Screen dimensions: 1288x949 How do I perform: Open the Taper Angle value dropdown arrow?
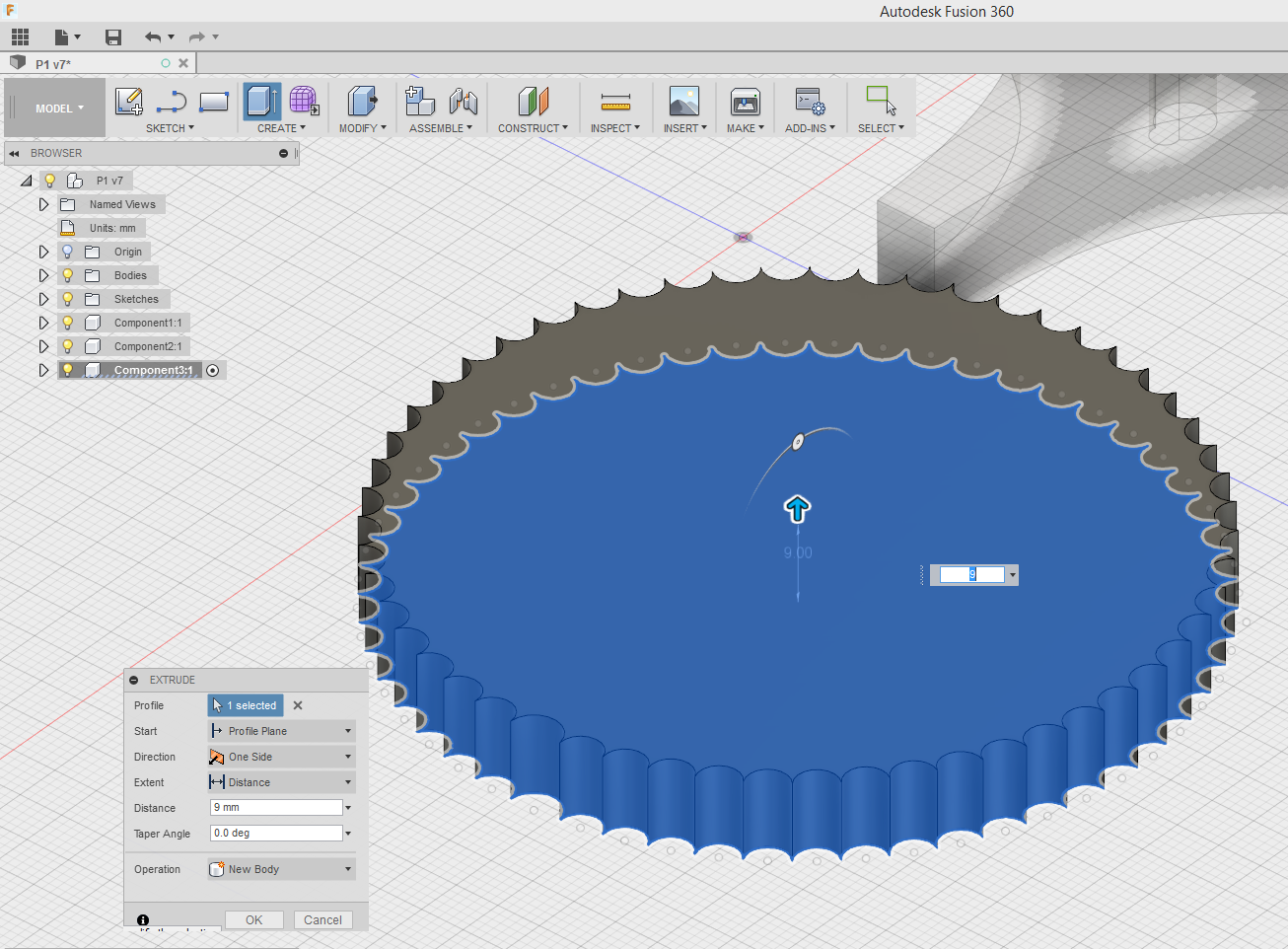click(x=348, y=834)
